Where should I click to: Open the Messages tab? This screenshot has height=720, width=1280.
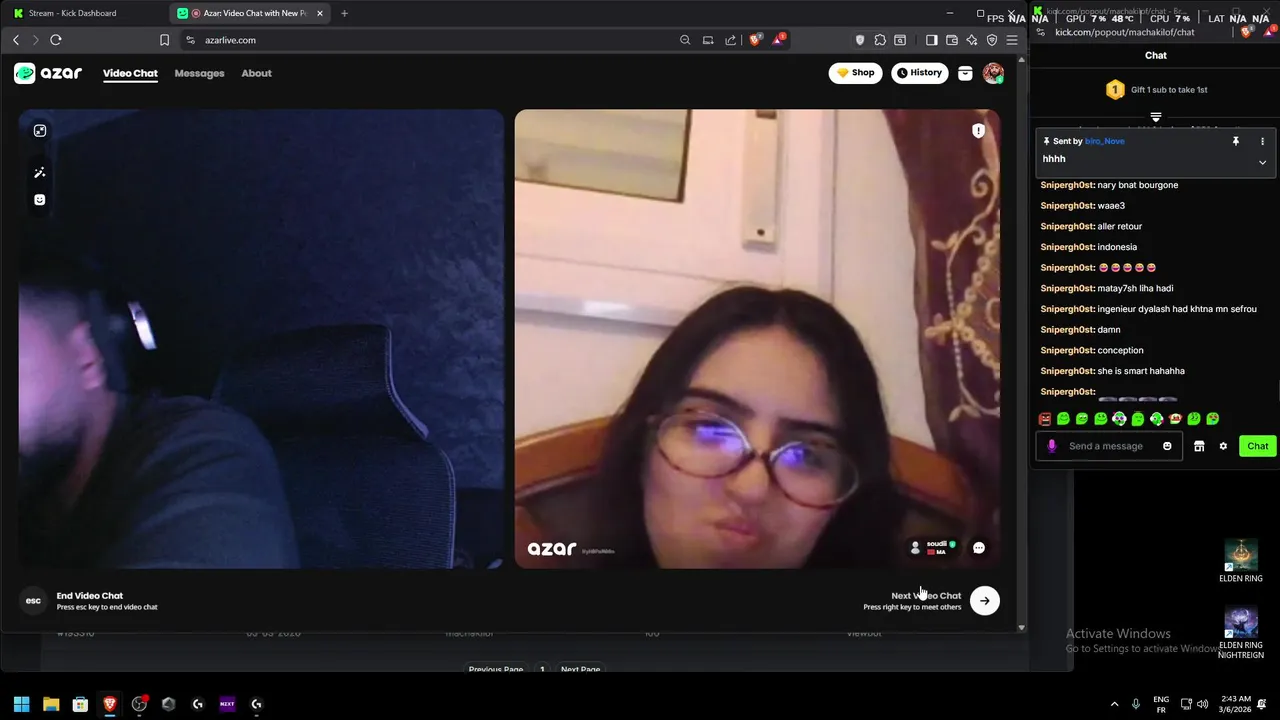click(199, 73)
